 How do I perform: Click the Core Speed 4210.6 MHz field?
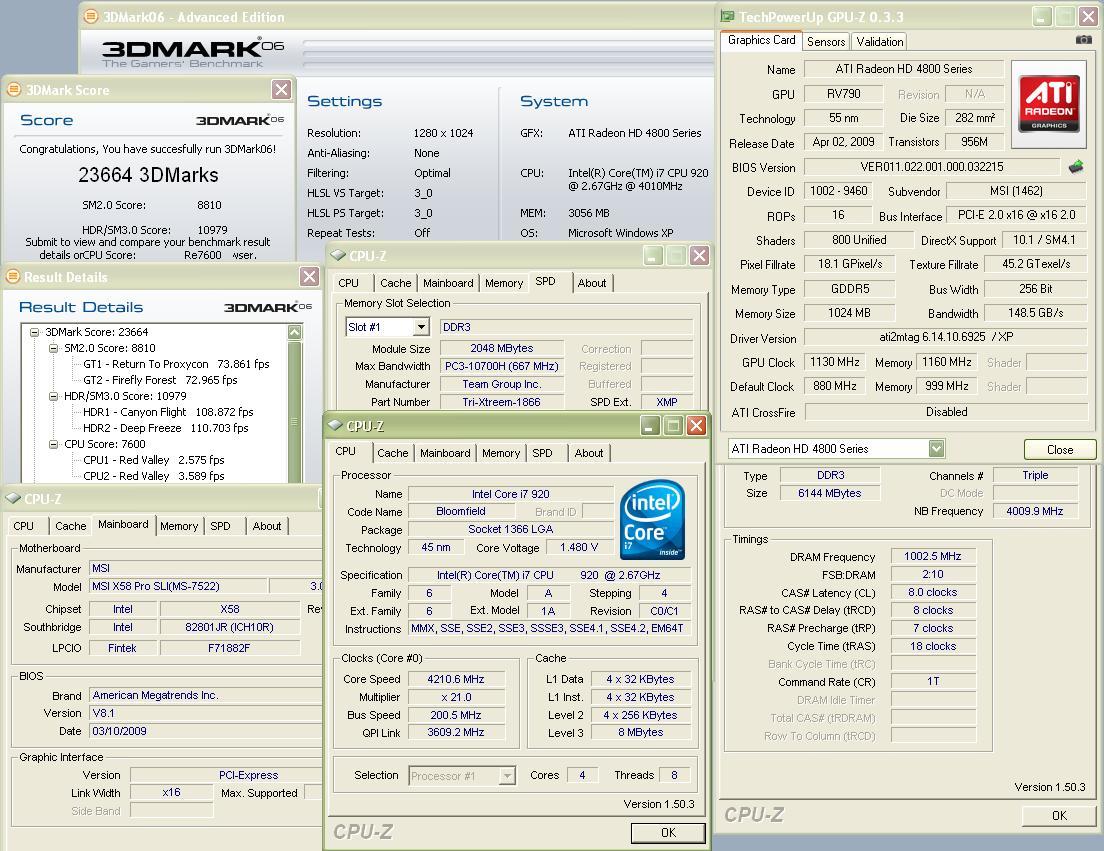pyautogui.click(x=456, y=679)
